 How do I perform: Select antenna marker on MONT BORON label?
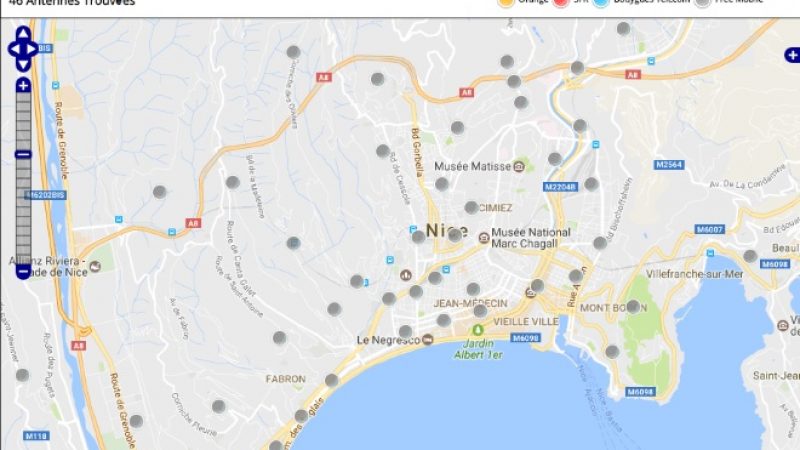tap(633, 306)
